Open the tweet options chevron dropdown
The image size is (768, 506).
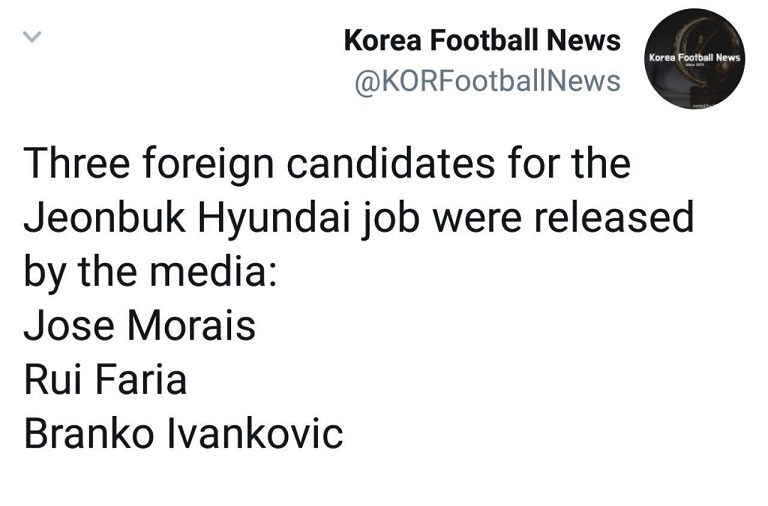click(x=32, y=37)
